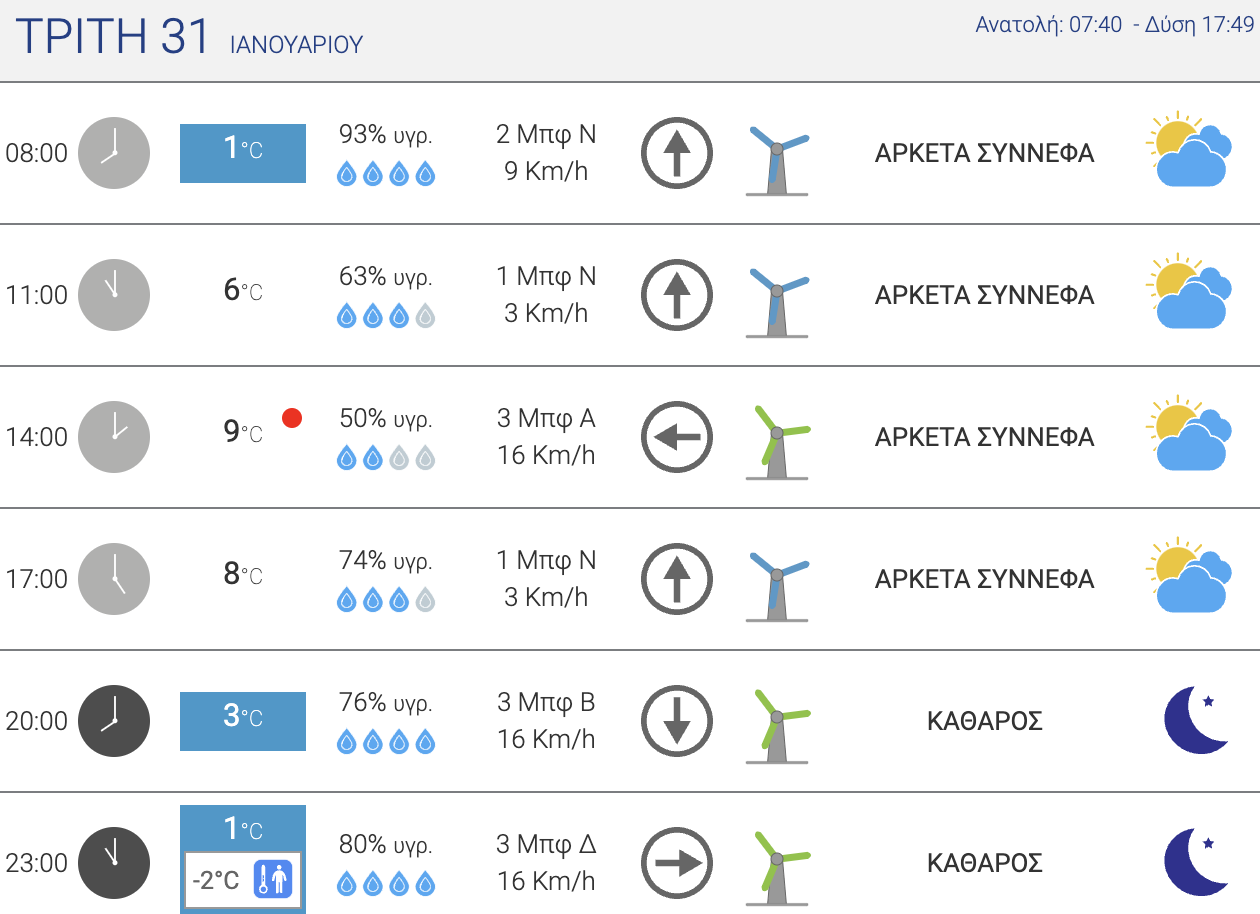
Task: Click the right-pointing wind arrow at 23:00
Action: [677, 863]
